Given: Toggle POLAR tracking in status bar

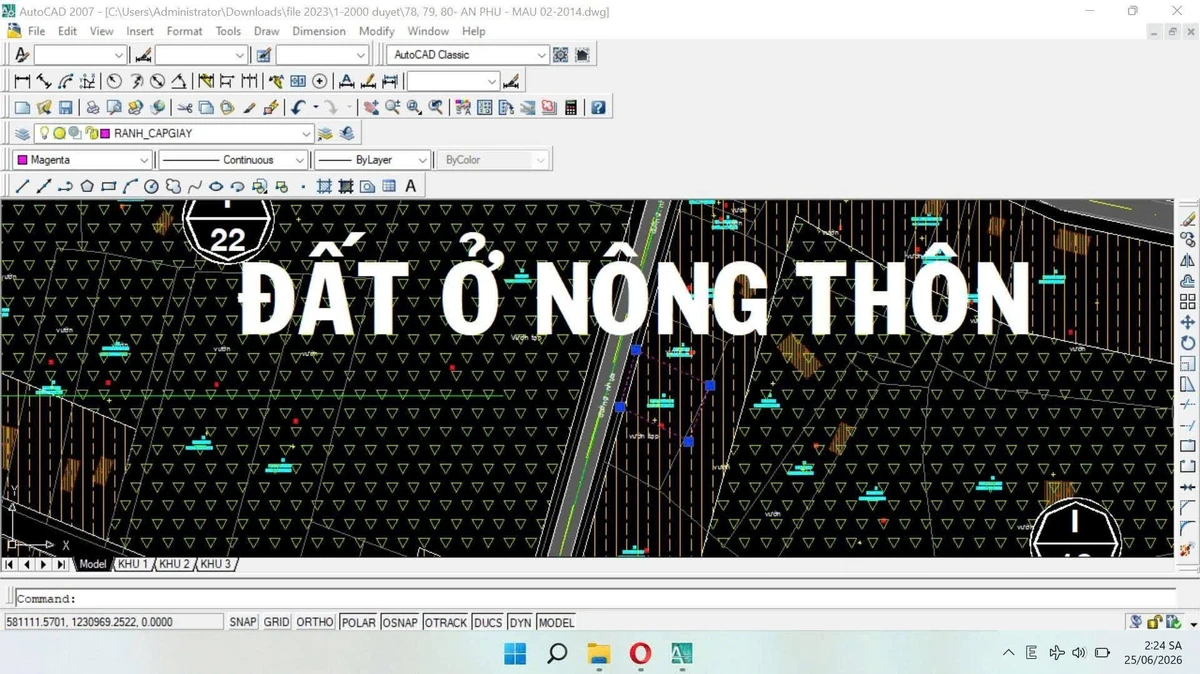Looking at the screenshot, I should pos(358,622).
